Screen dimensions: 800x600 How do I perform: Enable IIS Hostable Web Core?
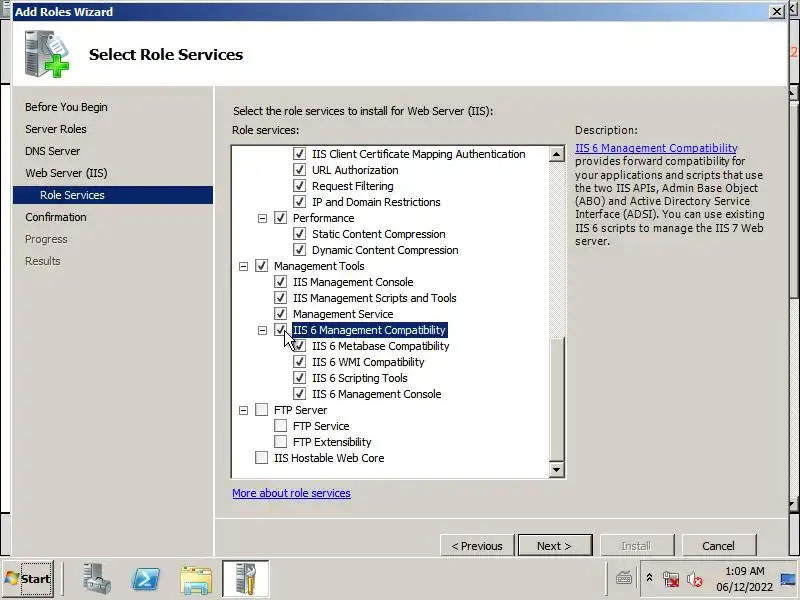pos(261,458)
